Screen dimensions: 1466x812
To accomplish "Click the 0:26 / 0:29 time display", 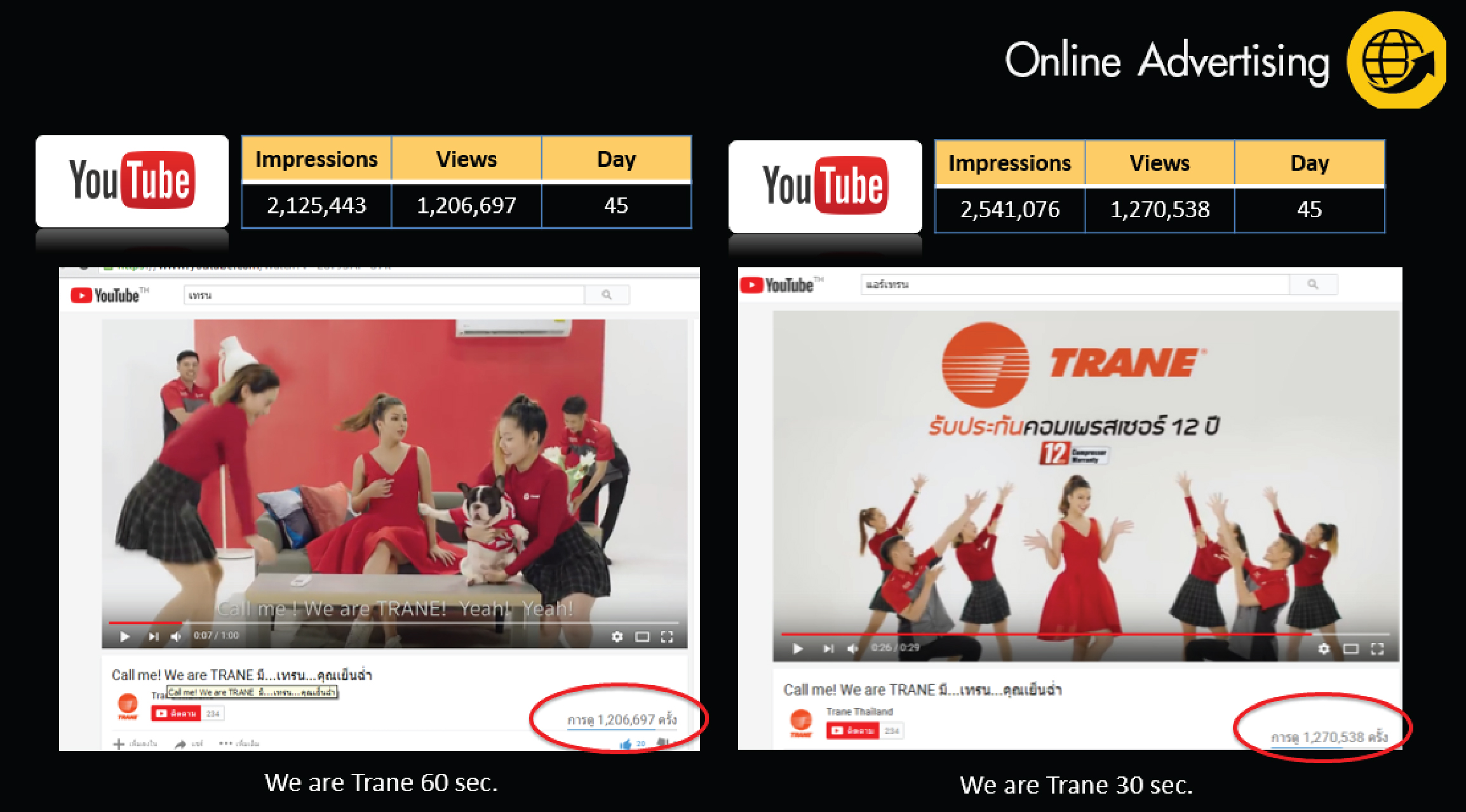I will [x=895, y=648].
